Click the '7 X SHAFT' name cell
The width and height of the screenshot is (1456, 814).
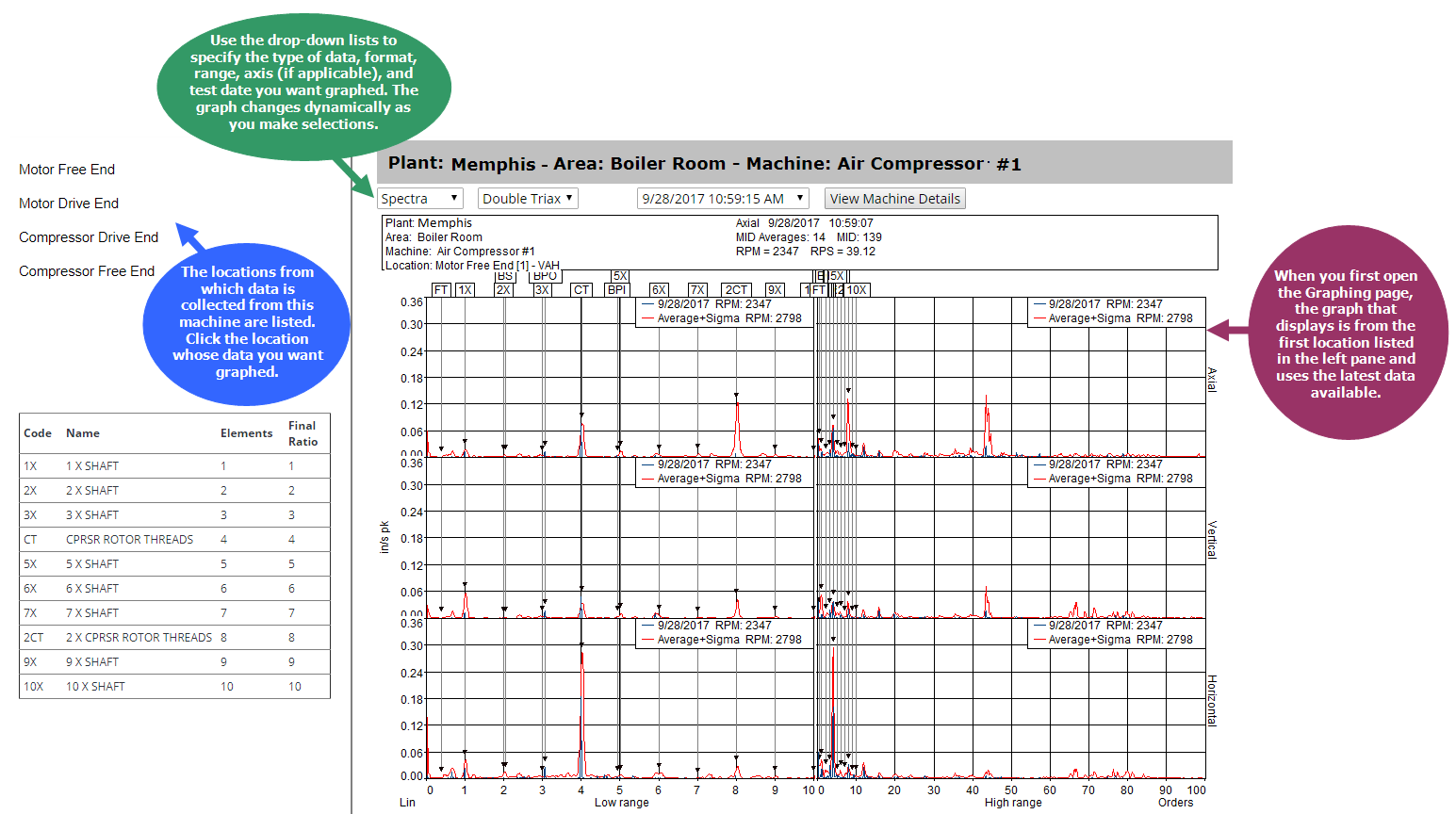[92, 613]
